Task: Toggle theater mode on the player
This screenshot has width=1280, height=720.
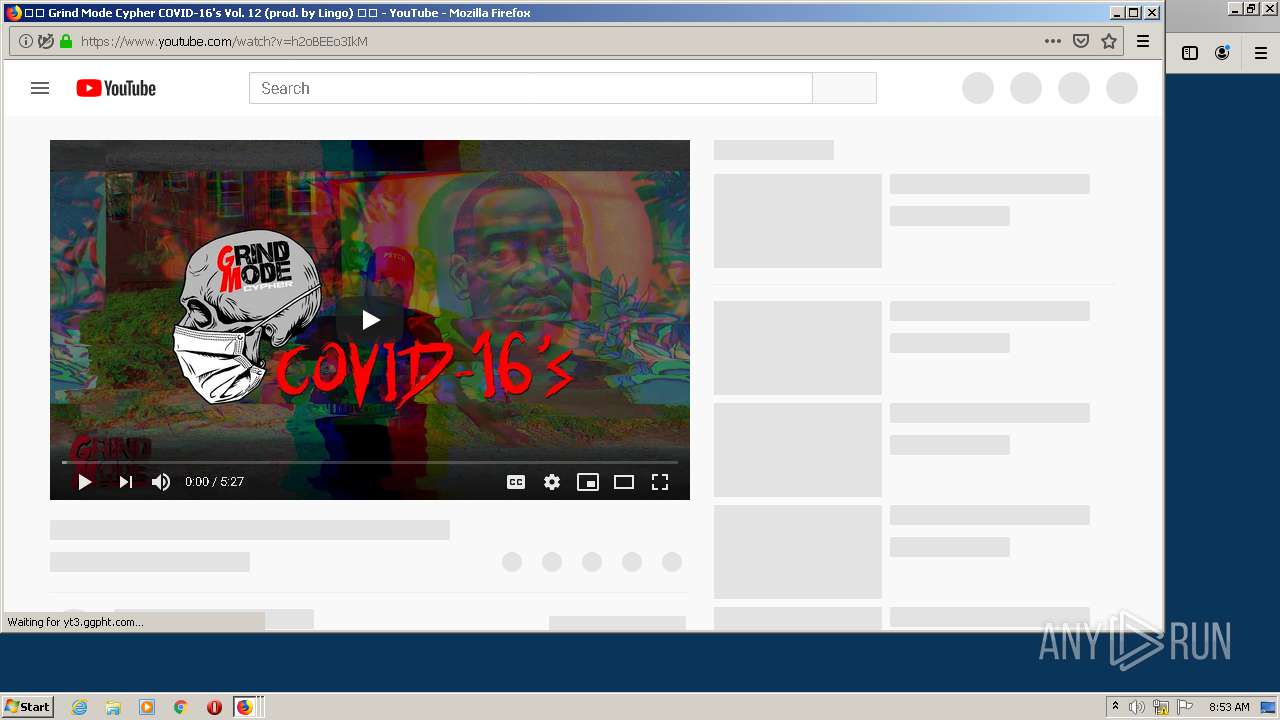Action: [x=624, y=482]
